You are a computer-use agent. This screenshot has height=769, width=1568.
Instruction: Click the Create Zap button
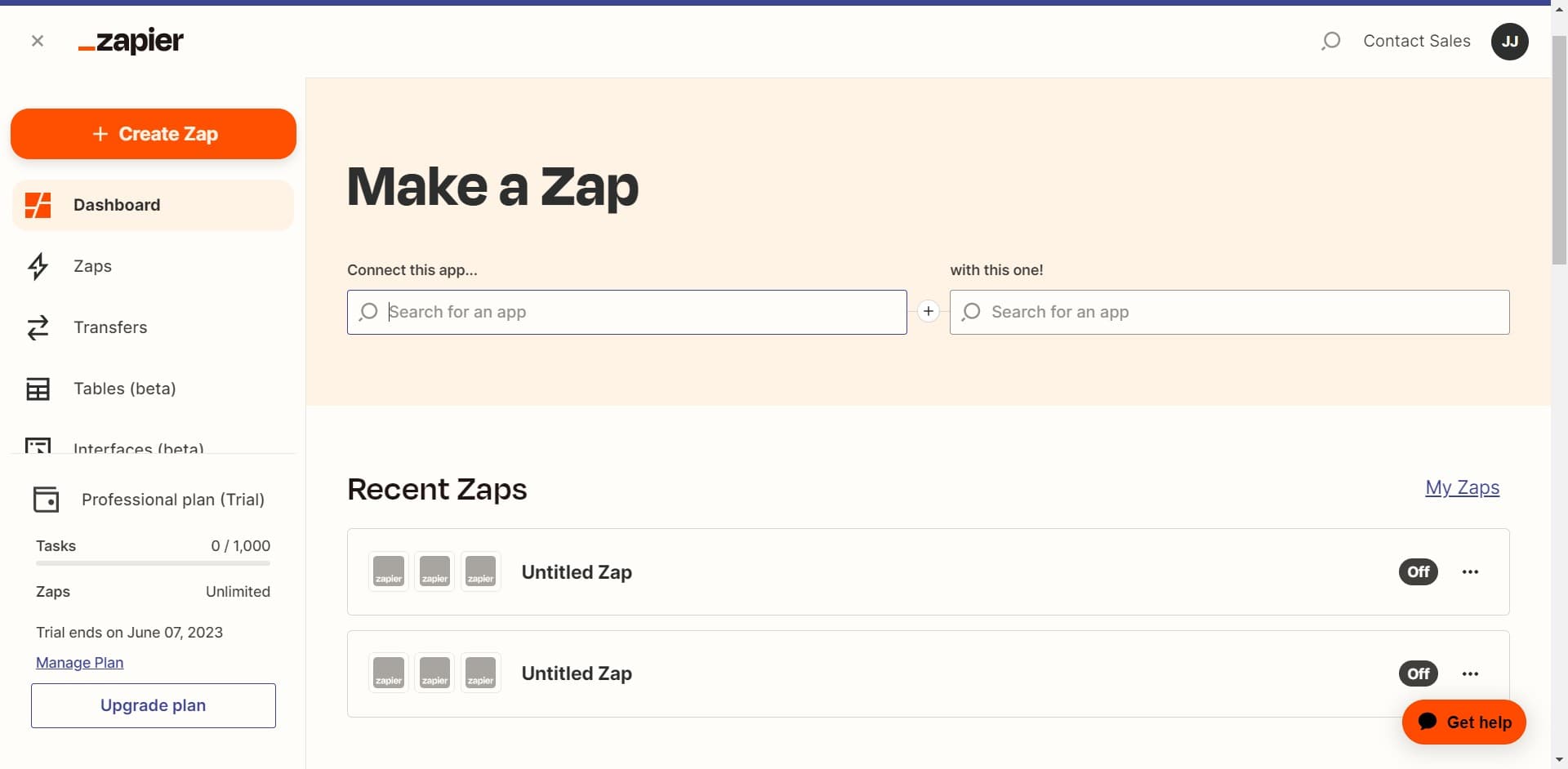coord(153,133)
